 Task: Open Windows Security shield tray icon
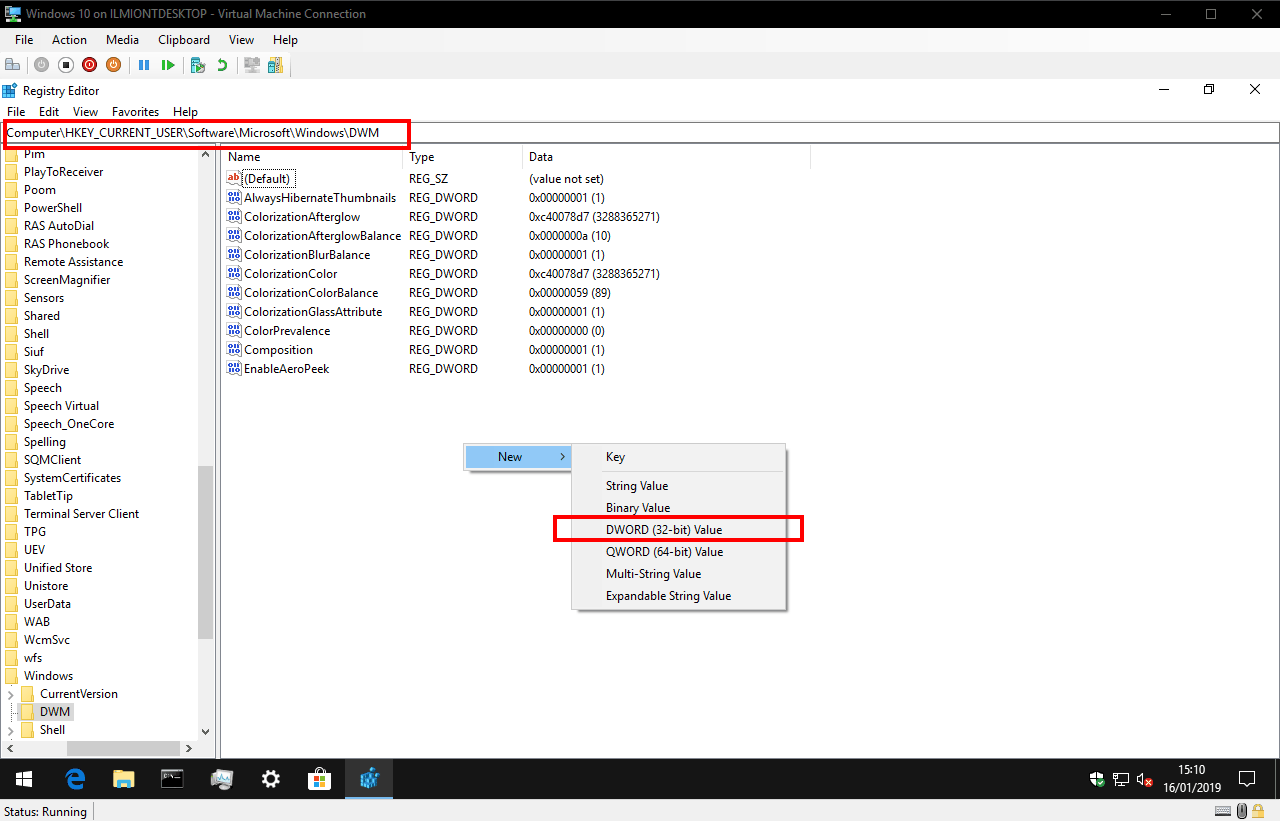click(1097, 779)
